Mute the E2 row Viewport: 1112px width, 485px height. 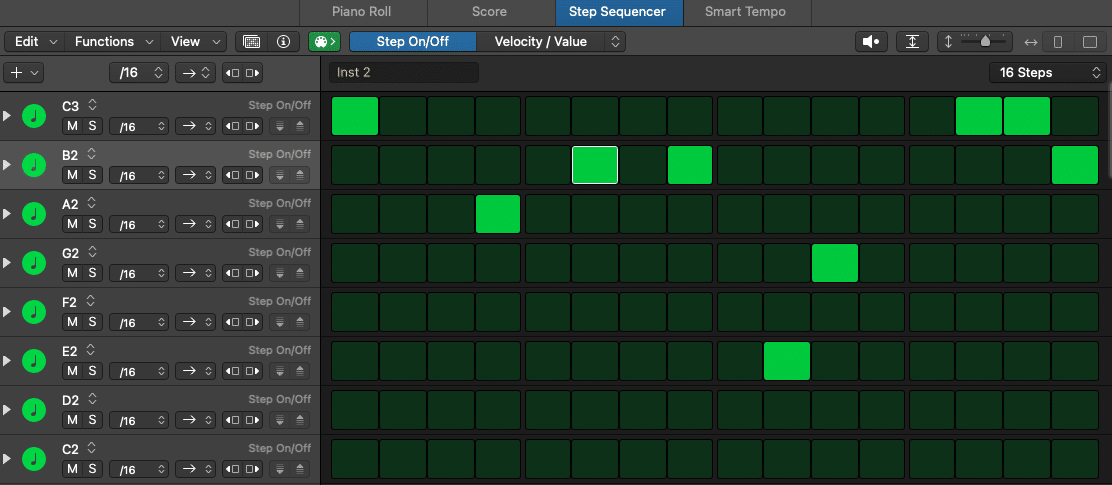tap(72, 371)
